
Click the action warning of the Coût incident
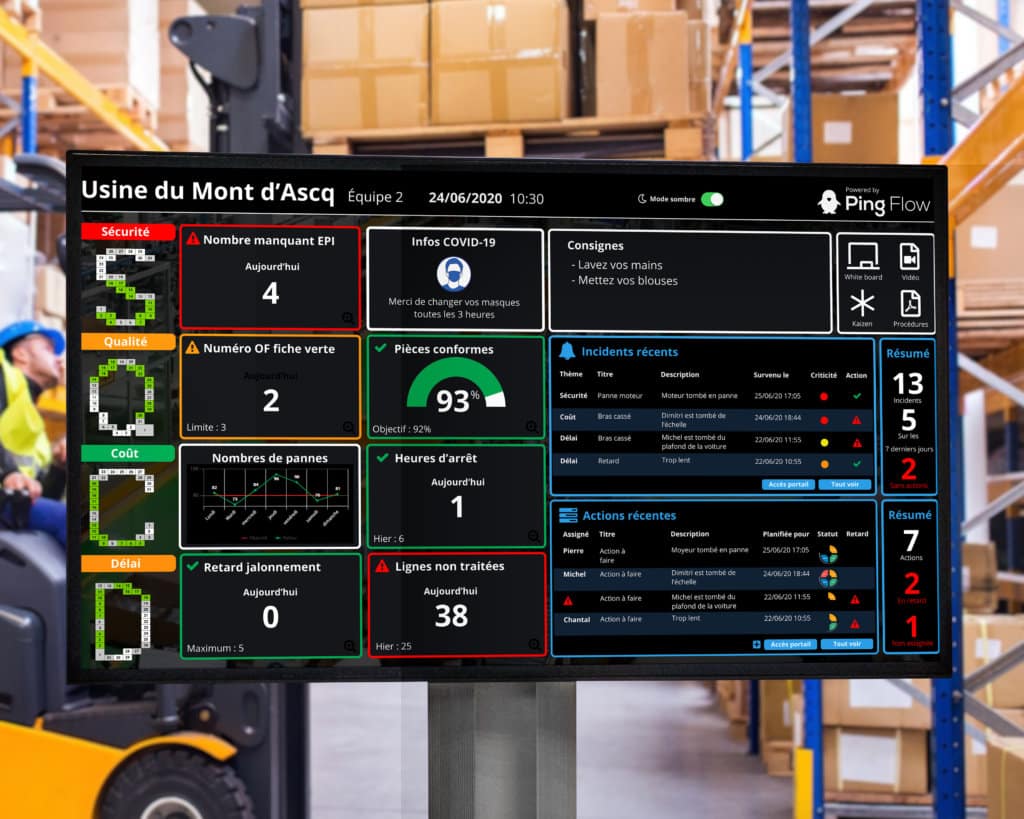click(857, 420)
